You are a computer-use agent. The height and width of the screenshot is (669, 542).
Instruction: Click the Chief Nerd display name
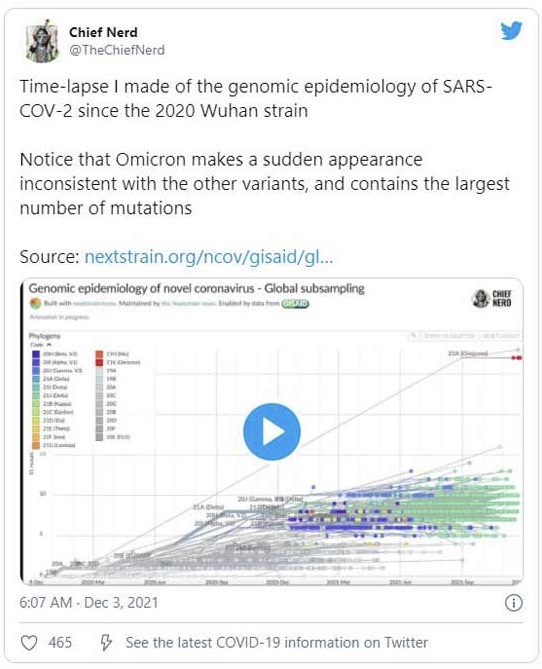tap(103, 32)
